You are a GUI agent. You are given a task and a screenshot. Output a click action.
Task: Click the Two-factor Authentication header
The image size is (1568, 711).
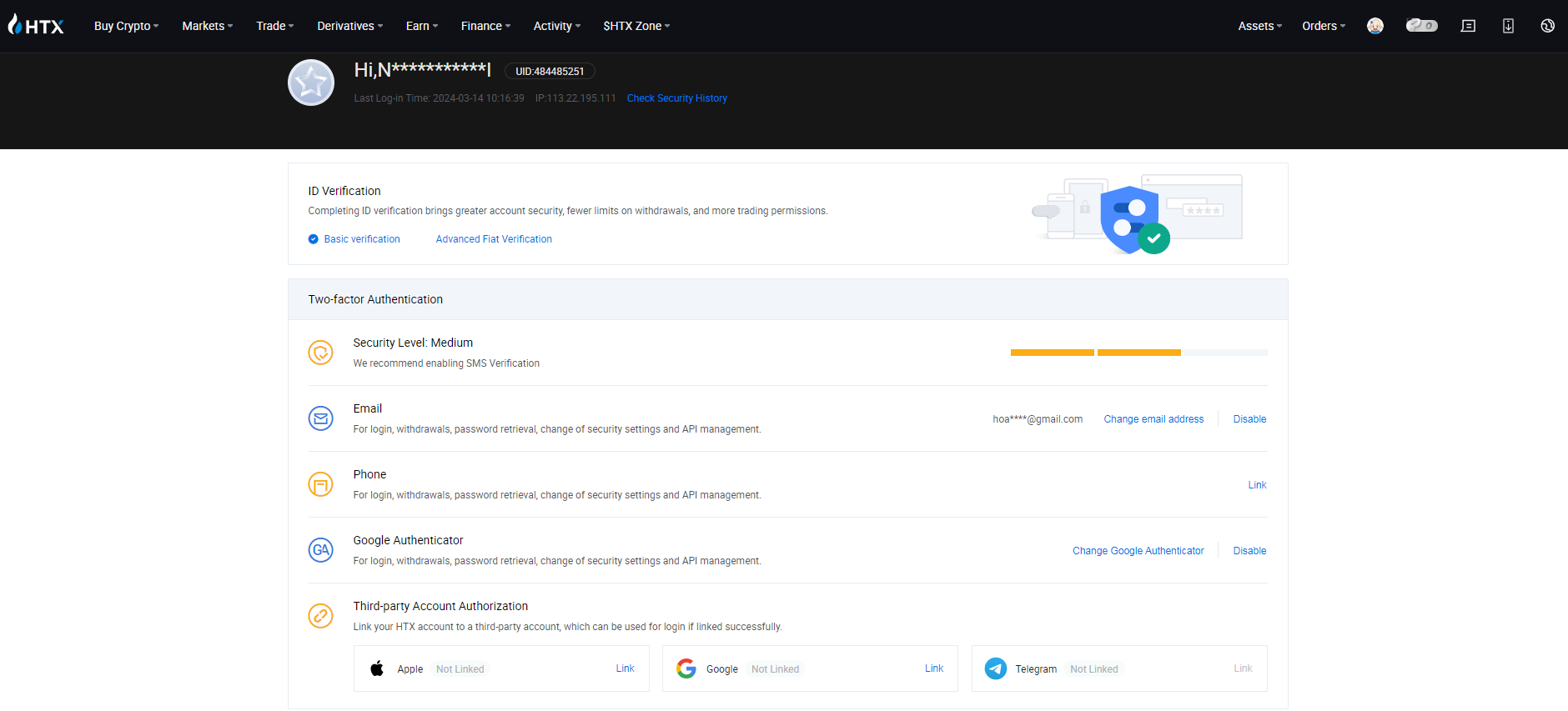375,299
